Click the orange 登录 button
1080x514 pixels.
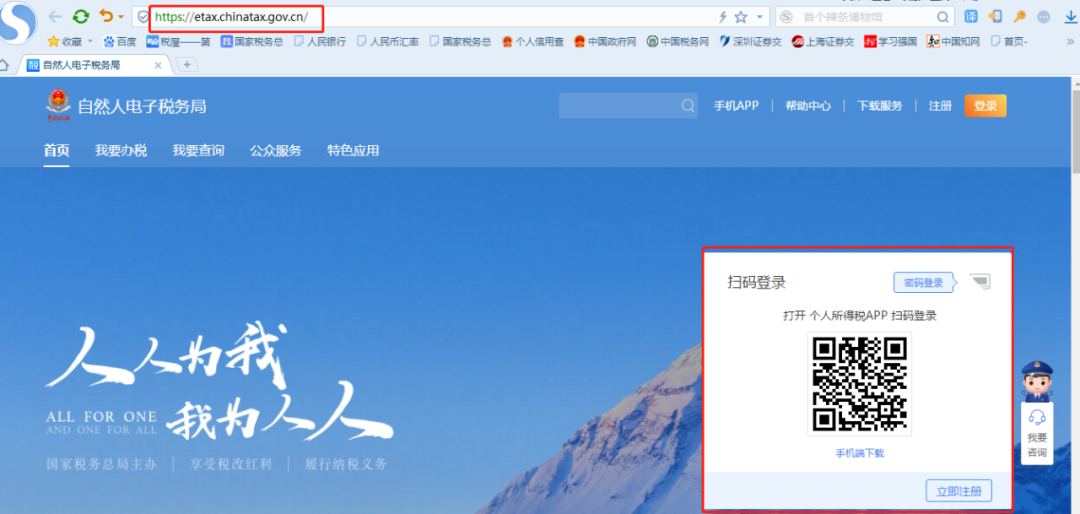click(986, 106)
